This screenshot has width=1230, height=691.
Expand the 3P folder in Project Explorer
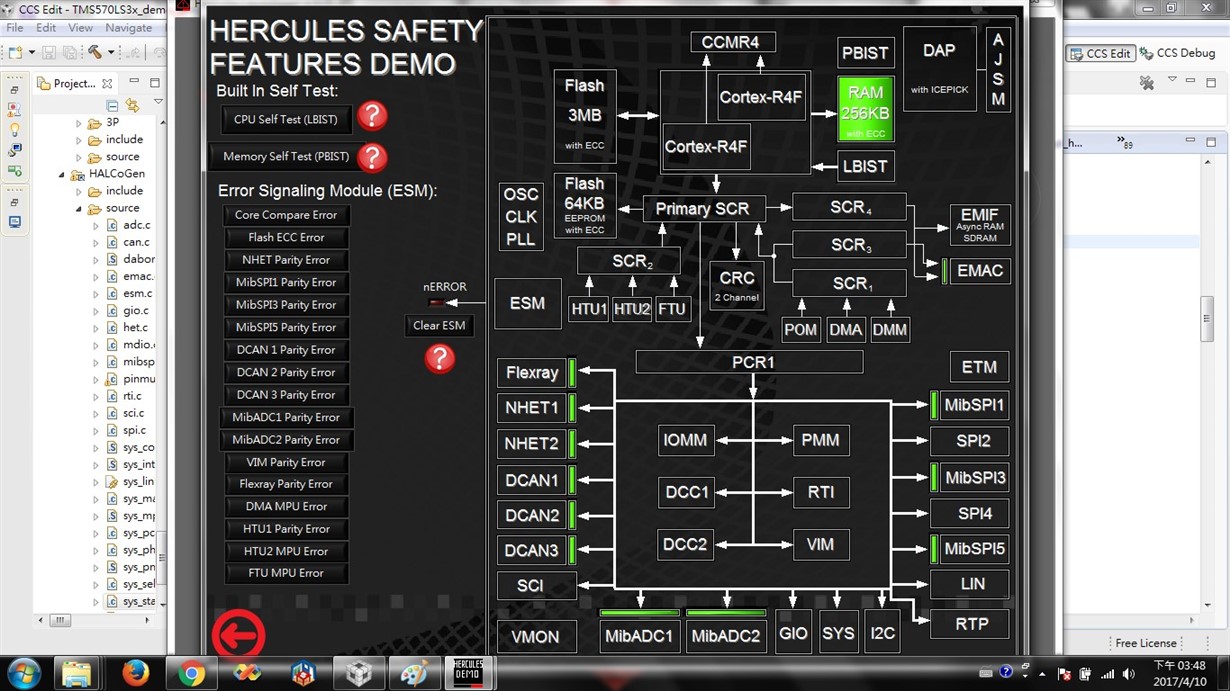(x=79, y=123)
